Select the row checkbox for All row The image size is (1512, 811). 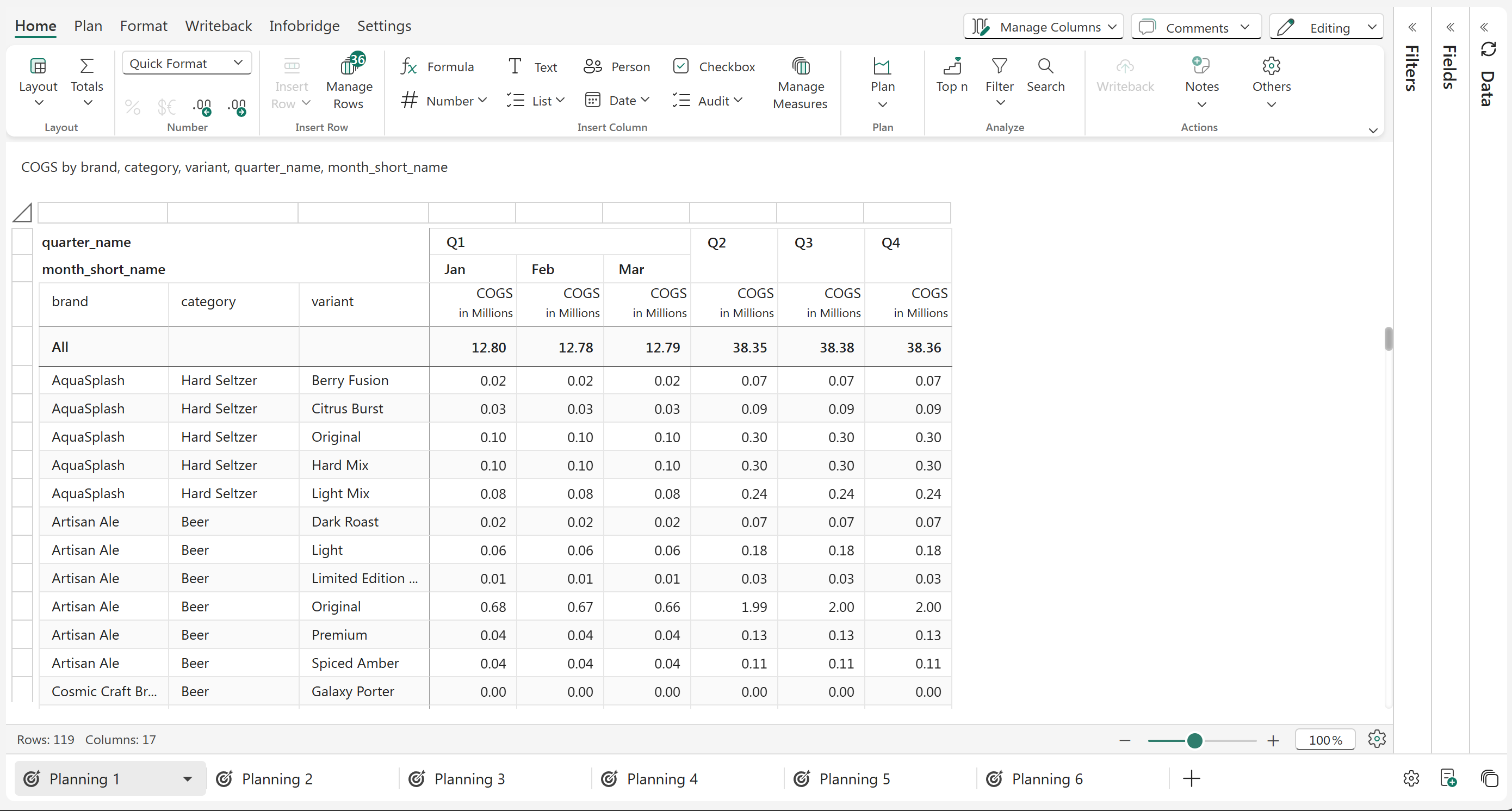22,347
